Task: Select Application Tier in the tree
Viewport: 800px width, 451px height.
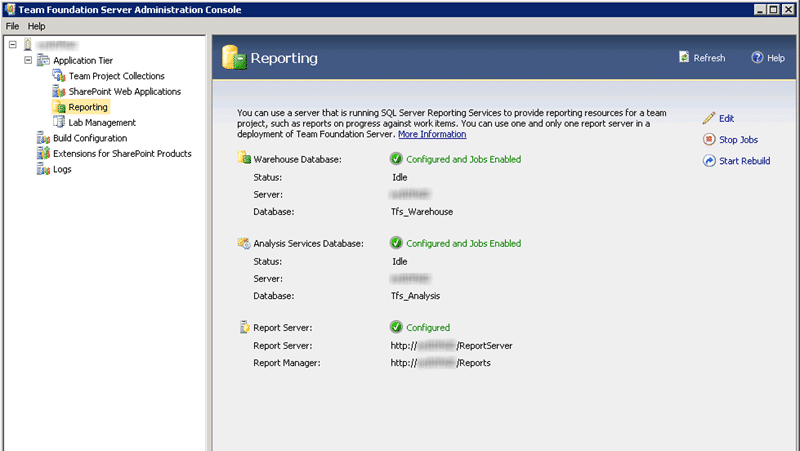Action: (x=83, y=60)
